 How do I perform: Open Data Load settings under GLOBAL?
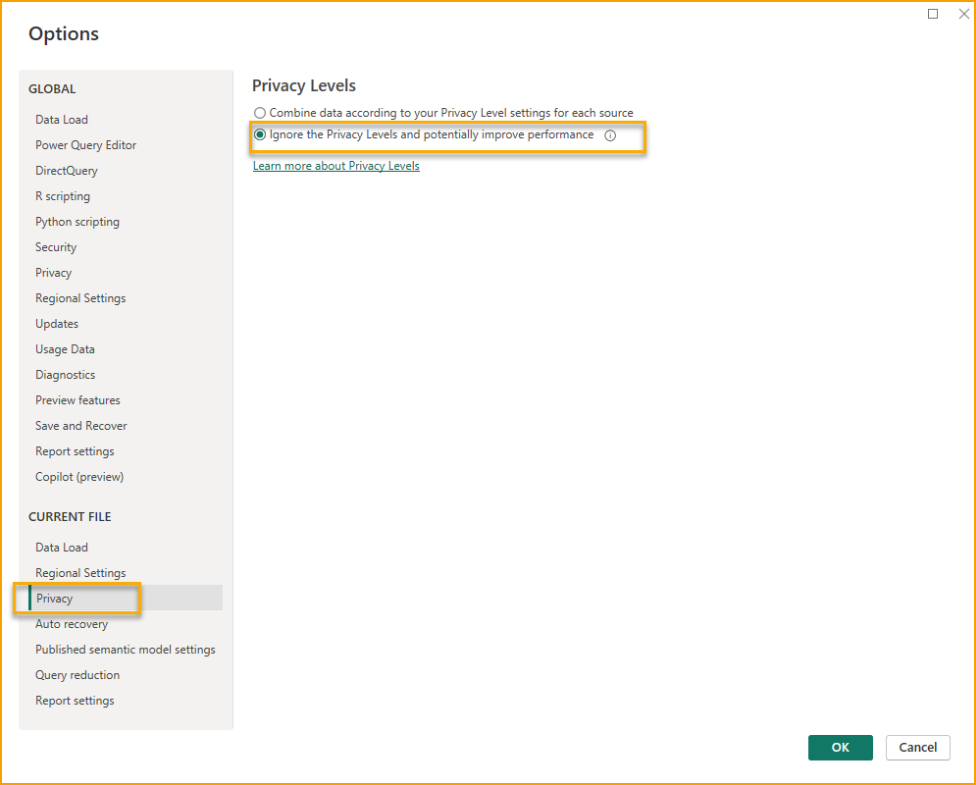[x=59, y=119]
